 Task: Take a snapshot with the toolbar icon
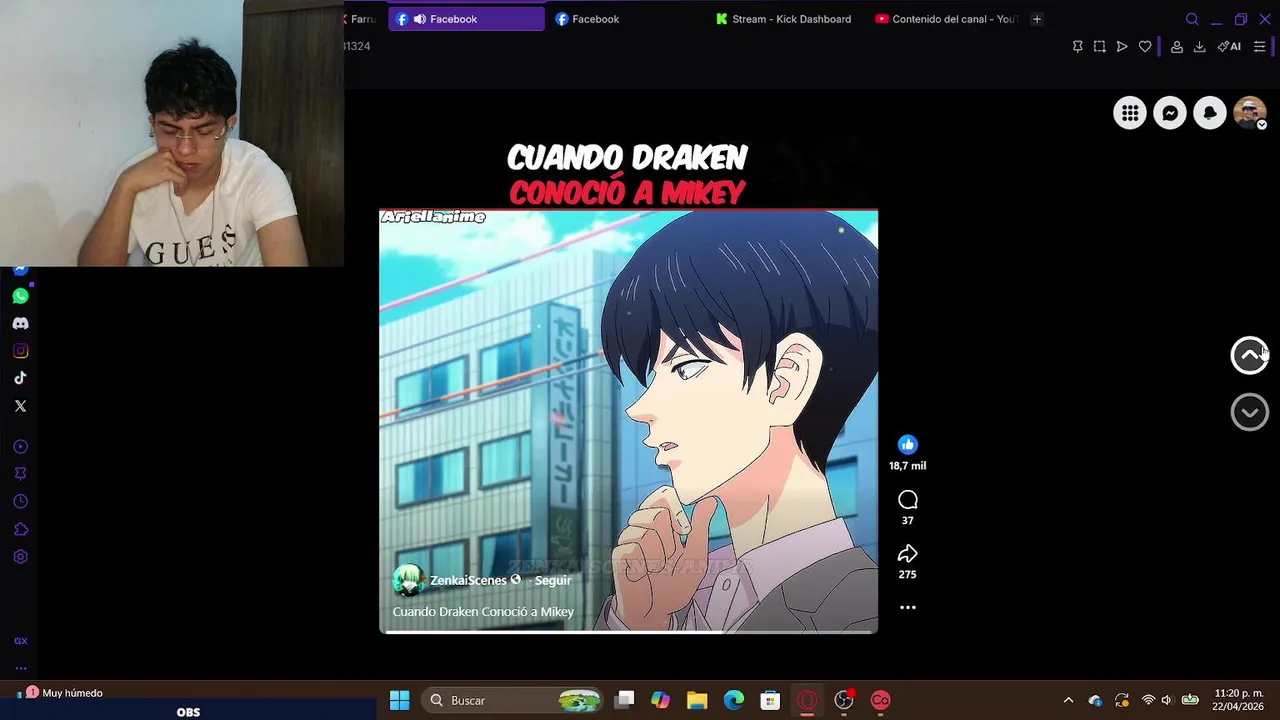(1099, 47)
